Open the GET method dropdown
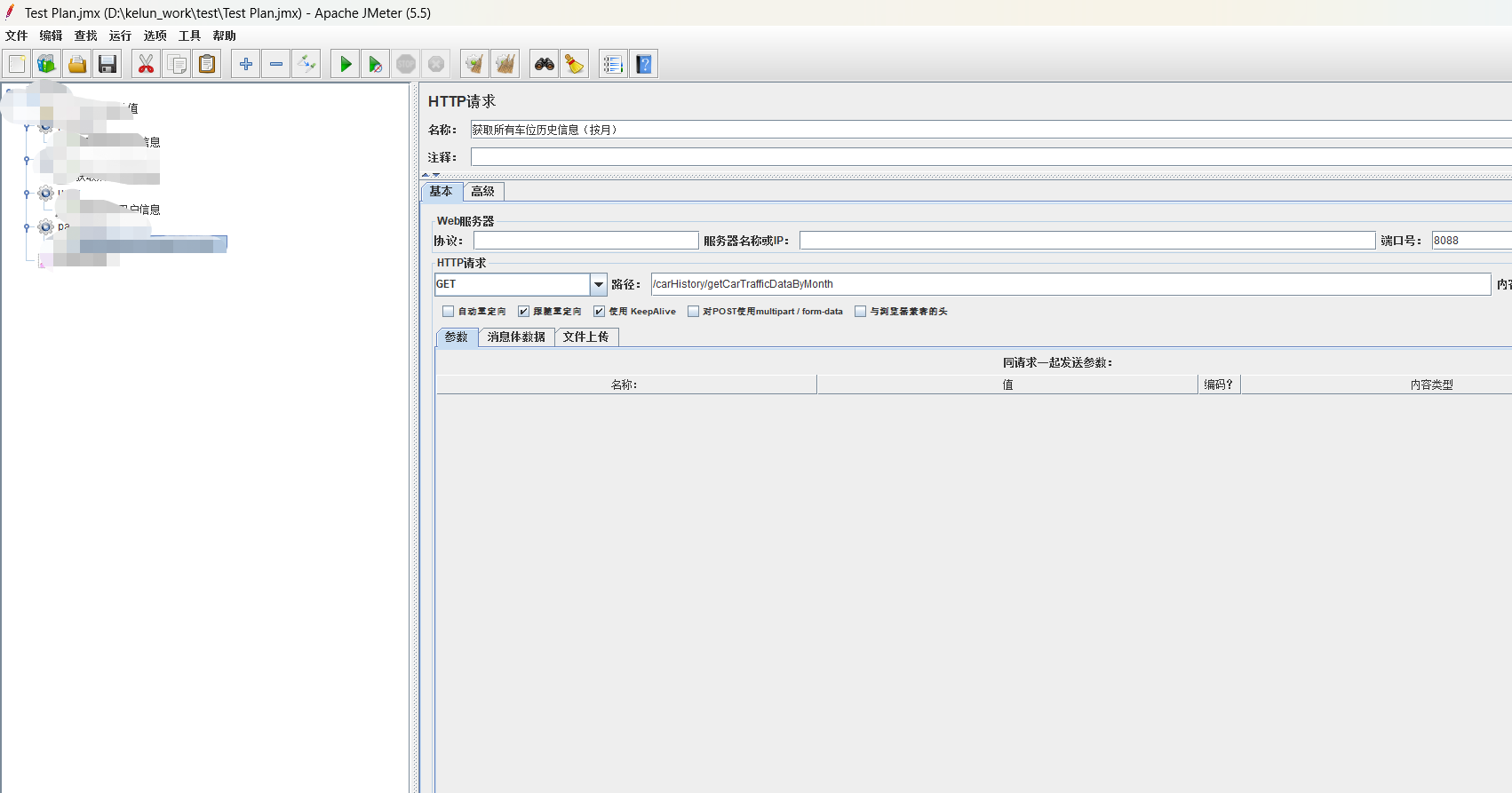Screen dimensions: 1512x793 [x=599, y=284]
